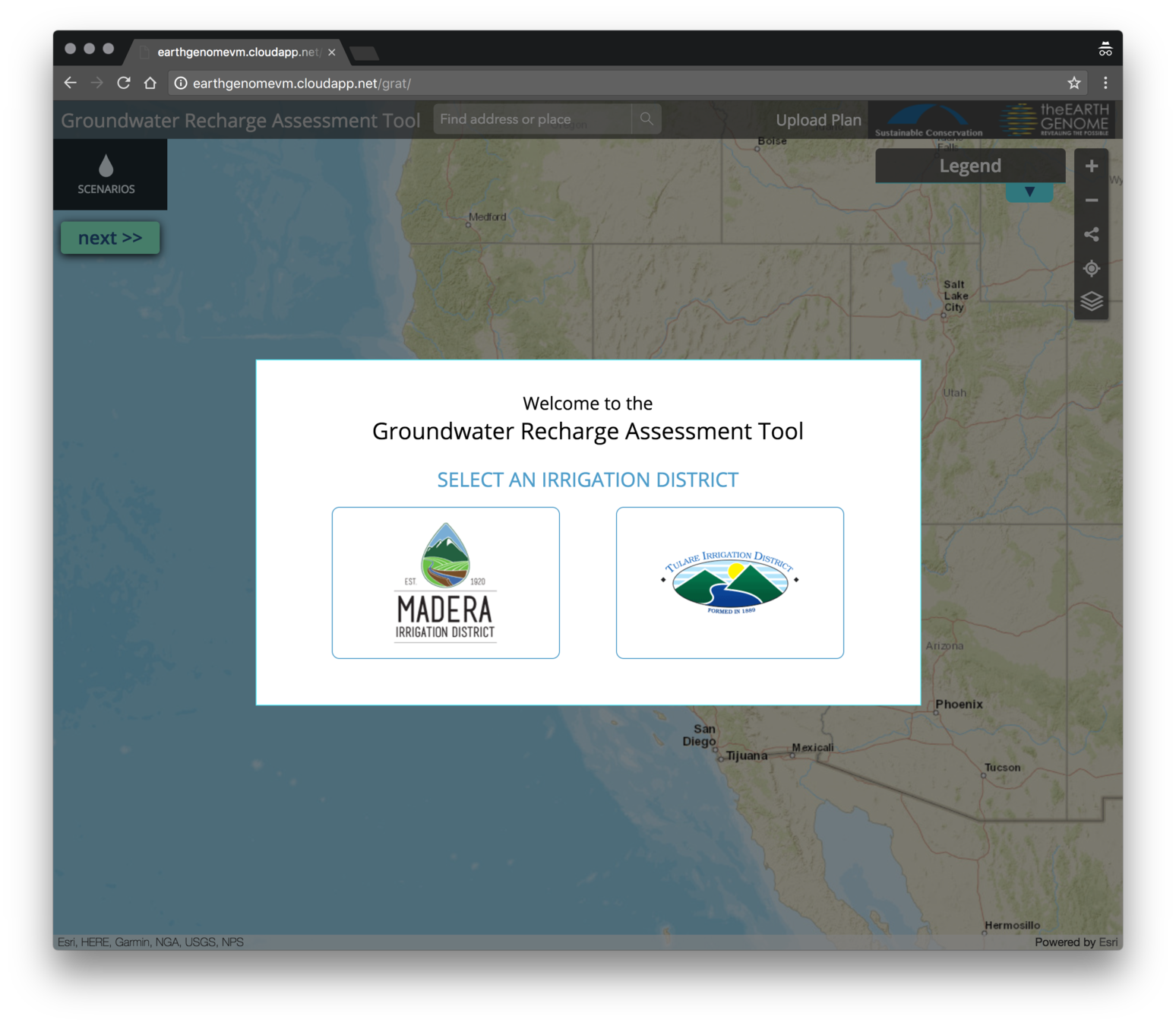1176x1026 pixels.
Task: Click the Tijuana map label
Action: coord(747,755)
